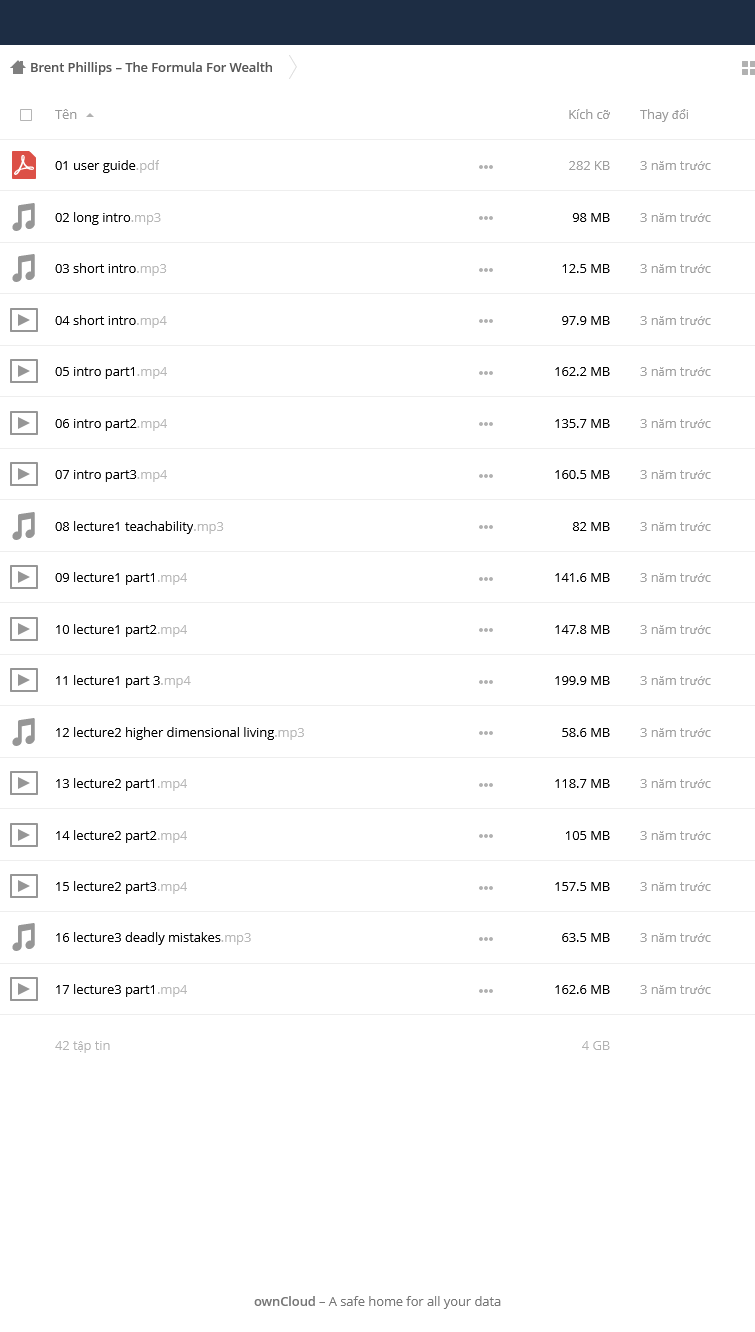
Task: Click the home icon in the breadcrumb
Action: pyautogui.click(x=17, y=68)
